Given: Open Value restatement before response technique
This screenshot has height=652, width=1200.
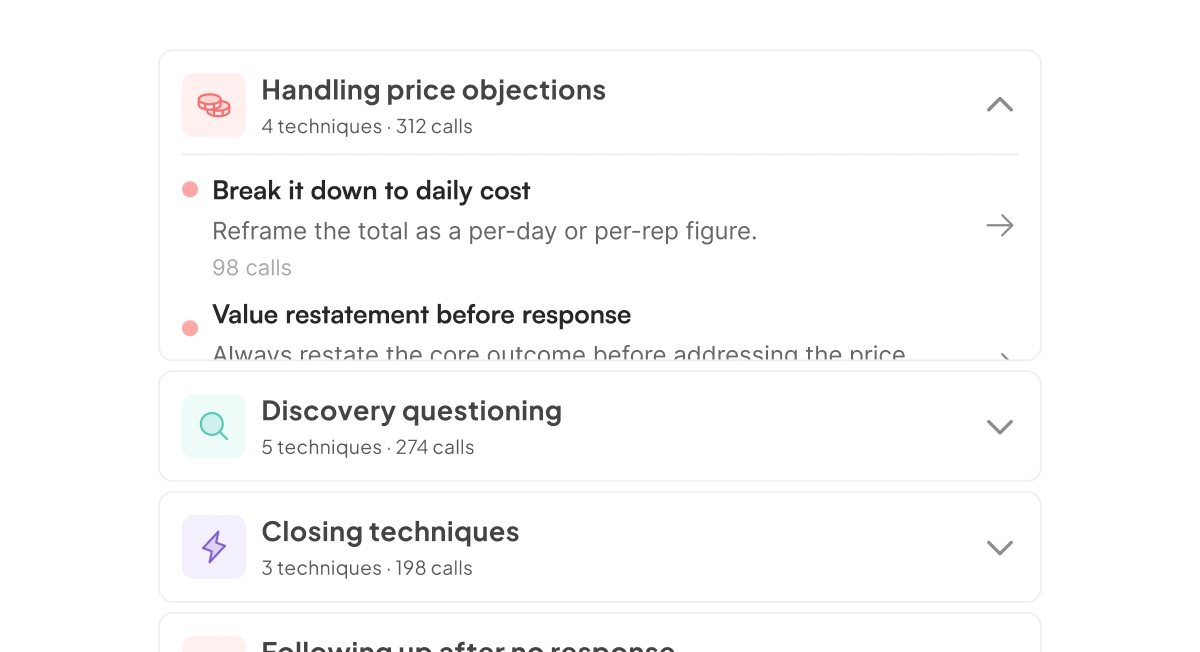Looking at the screenshot, I should (421, 315).
